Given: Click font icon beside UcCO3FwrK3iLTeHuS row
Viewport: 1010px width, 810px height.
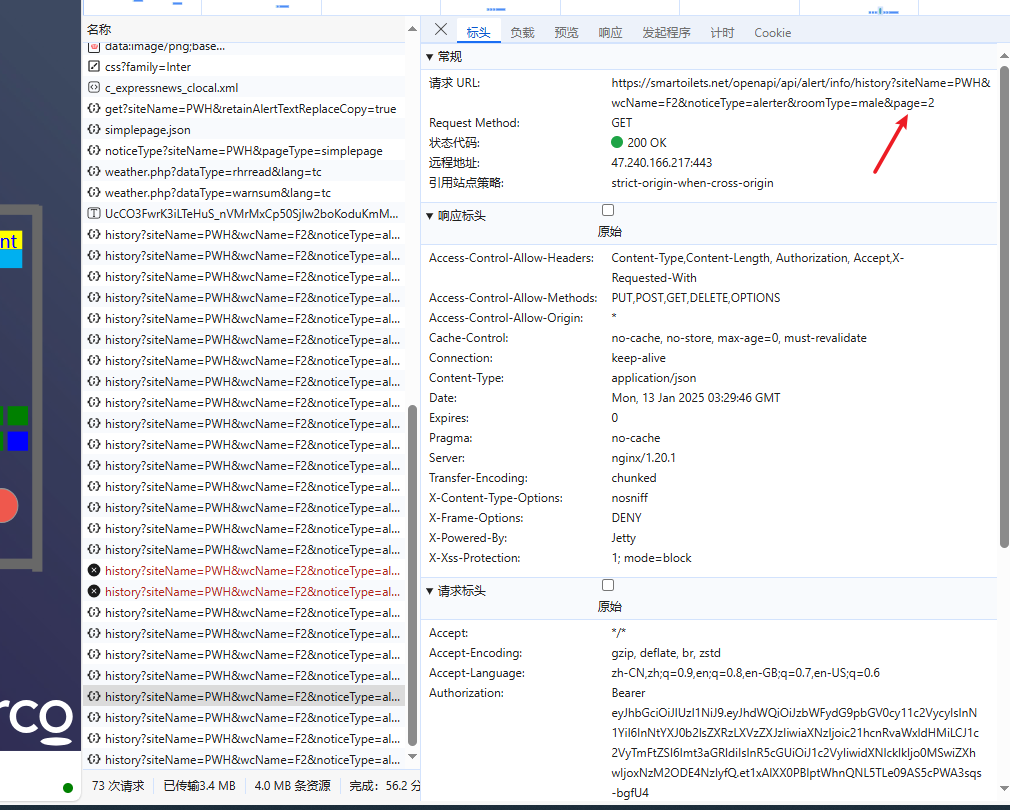Looking at the screenshot, I should pyautogui.click(x=94, y=213).
